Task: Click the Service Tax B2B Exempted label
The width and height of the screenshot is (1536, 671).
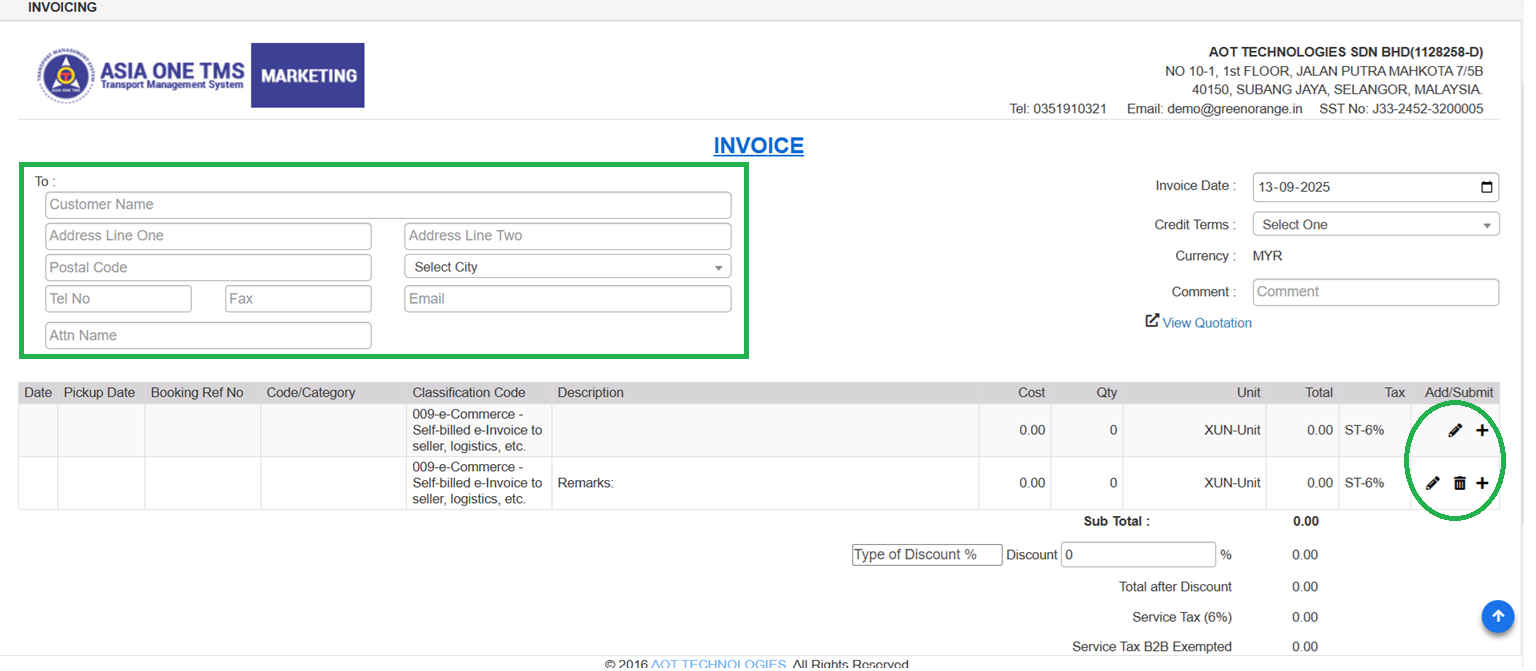Action: pos(1152,647)
